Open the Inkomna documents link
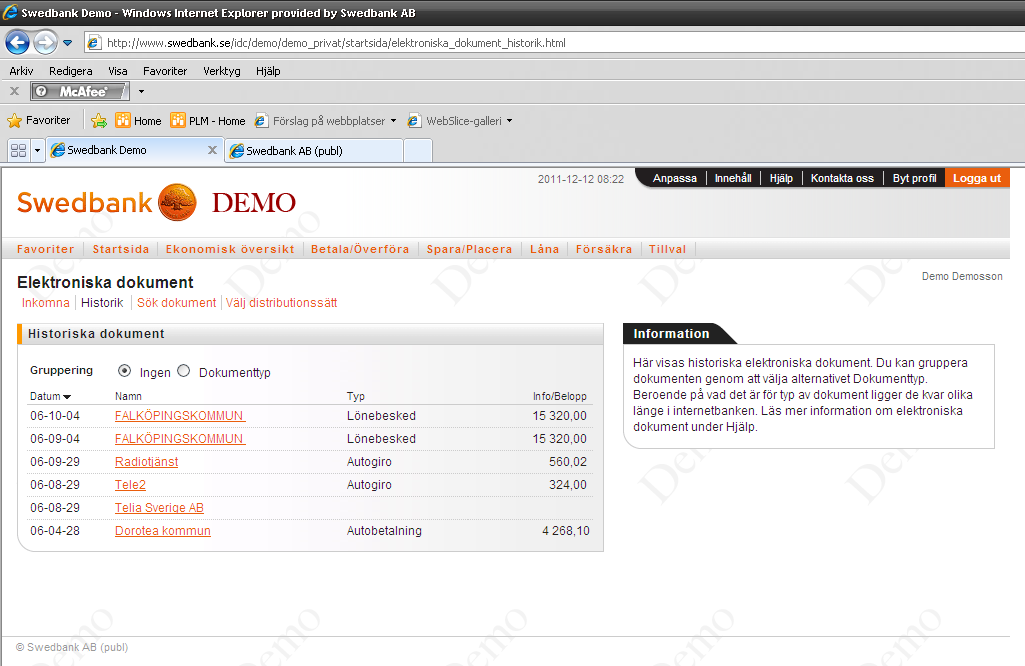1025x666 pixels. coord(46,303)
